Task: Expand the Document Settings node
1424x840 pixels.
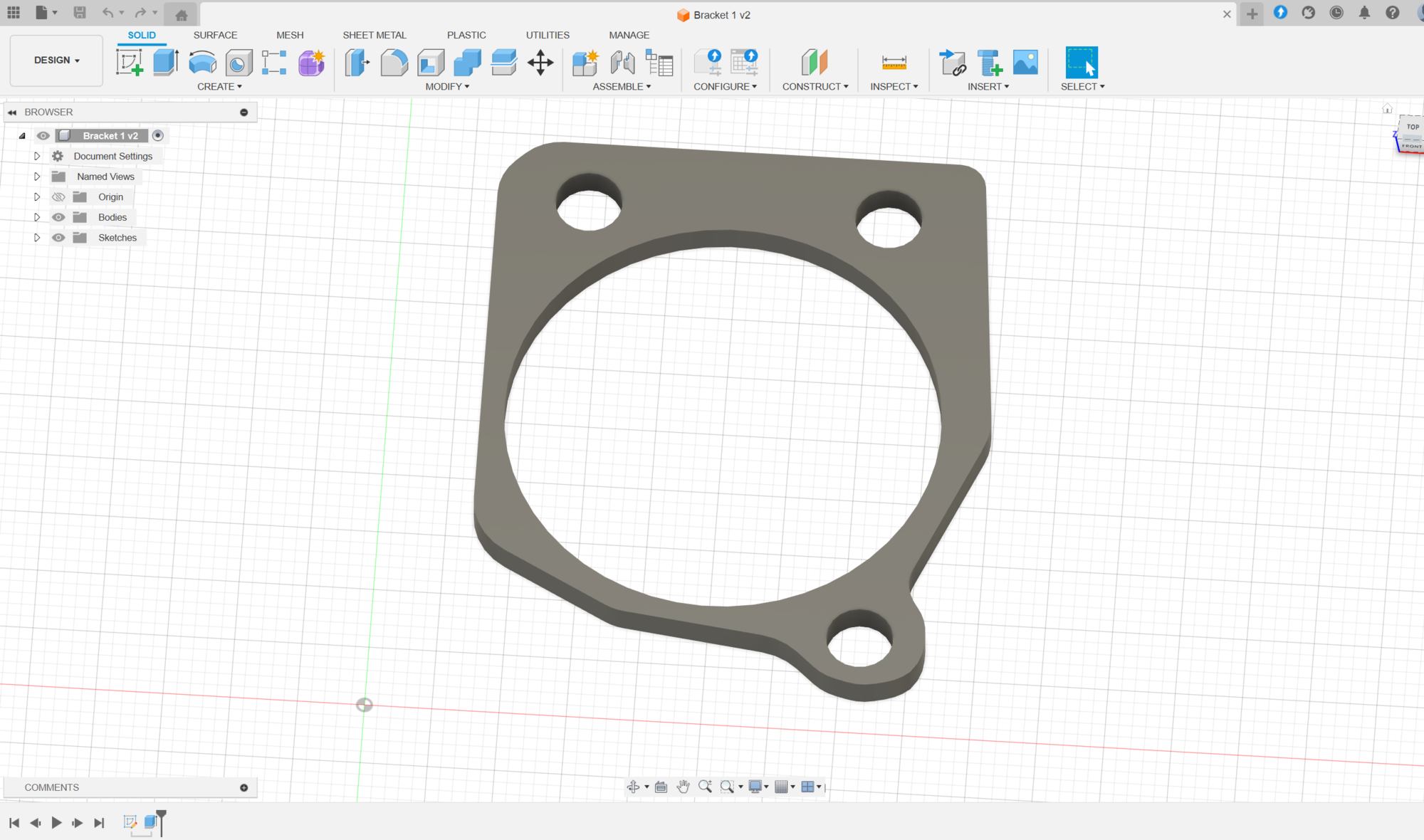Action: (x=37, y=156)
